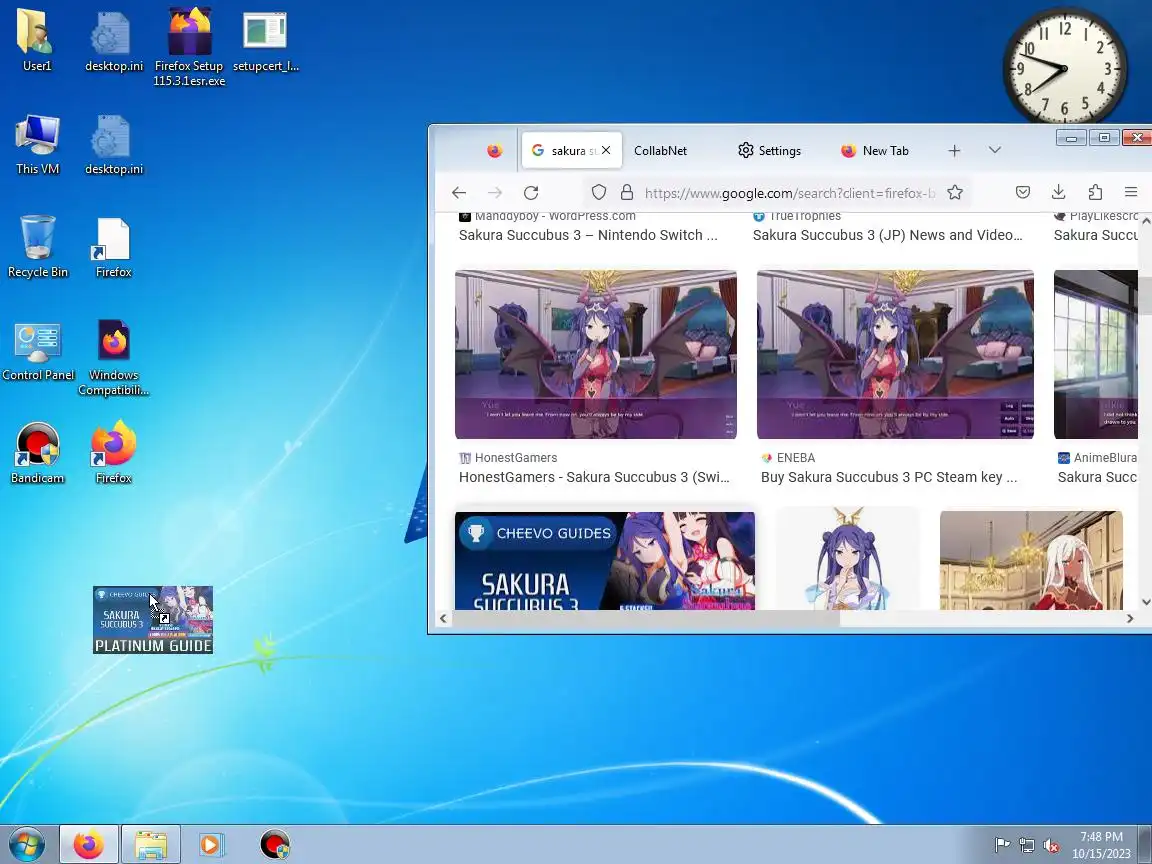Open the ENEBA image thumbnail
Viewport: 1152px width, 864px height.
(896, 355)
